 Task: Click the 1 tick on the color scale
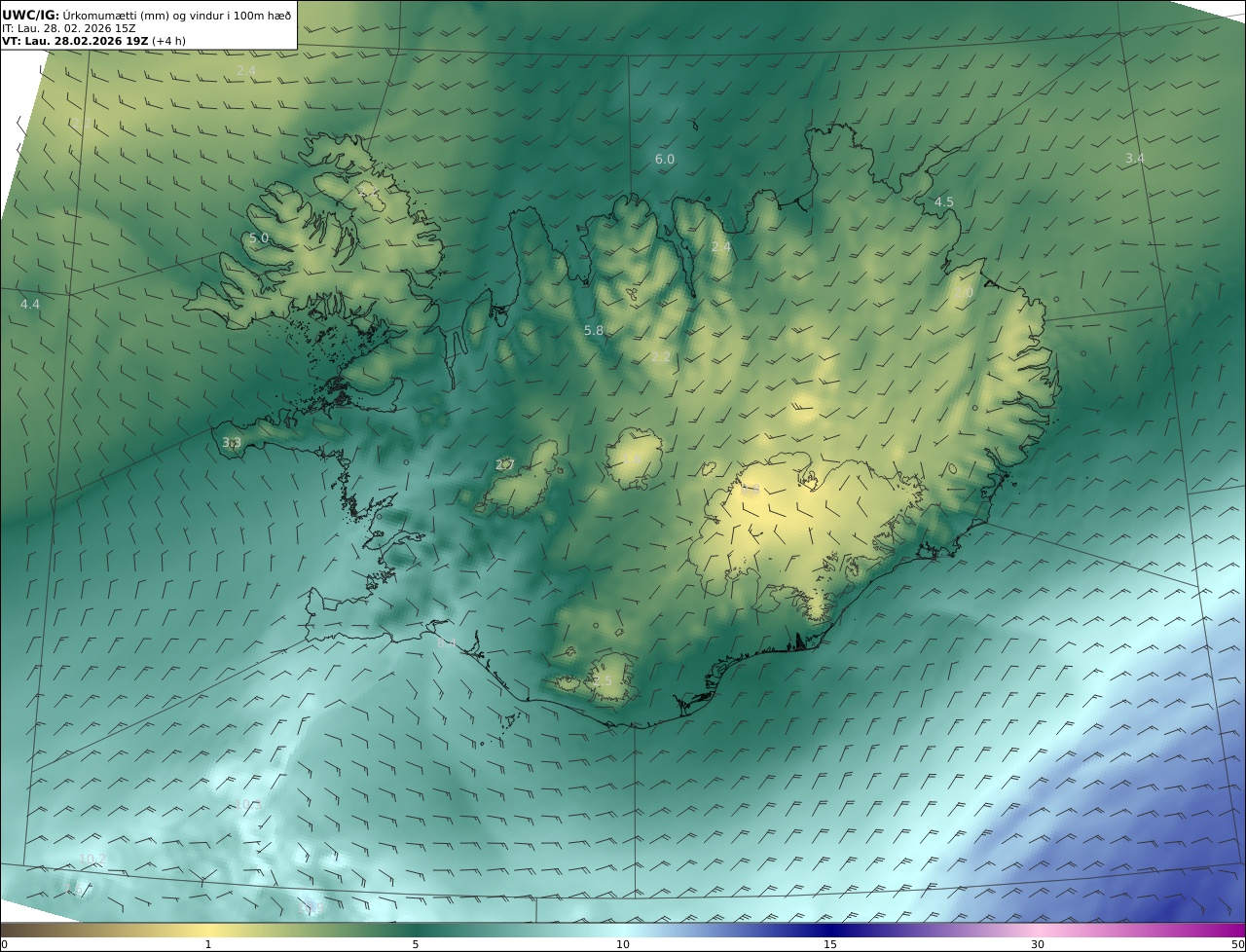(x=207, y=944)
